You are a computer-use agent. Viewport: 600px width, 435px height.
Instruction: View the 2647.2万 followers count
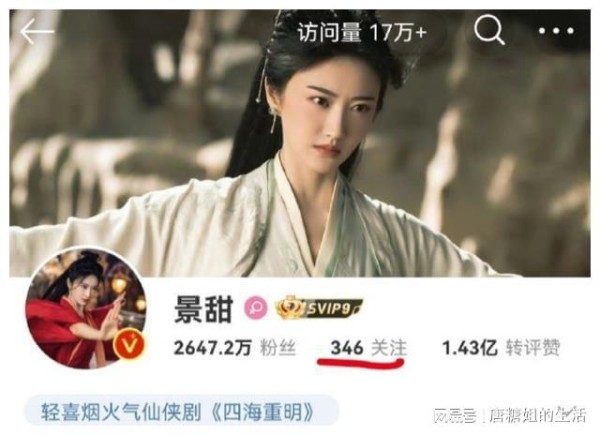point(212,348)
